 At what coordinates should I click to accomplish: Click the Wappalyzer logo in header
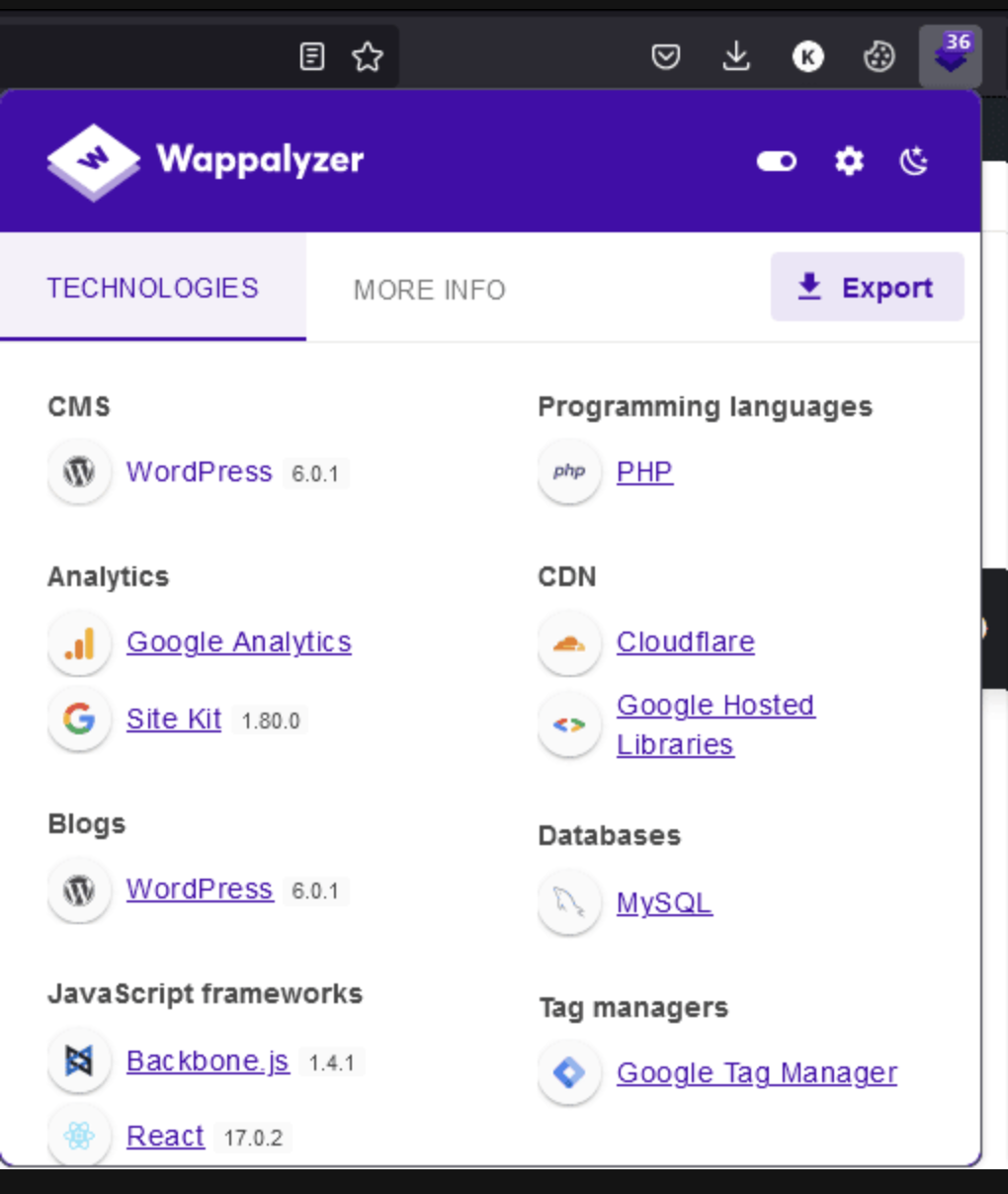click(x=206, y=161)
